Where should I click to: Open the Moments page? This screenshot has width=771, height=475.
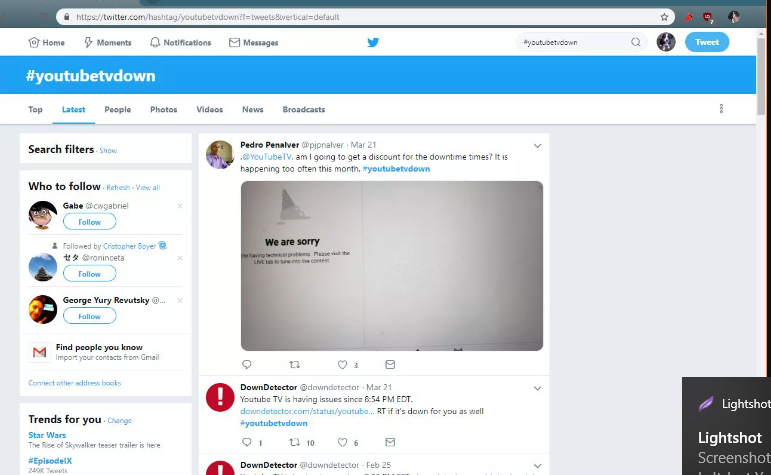pos(107,42)
